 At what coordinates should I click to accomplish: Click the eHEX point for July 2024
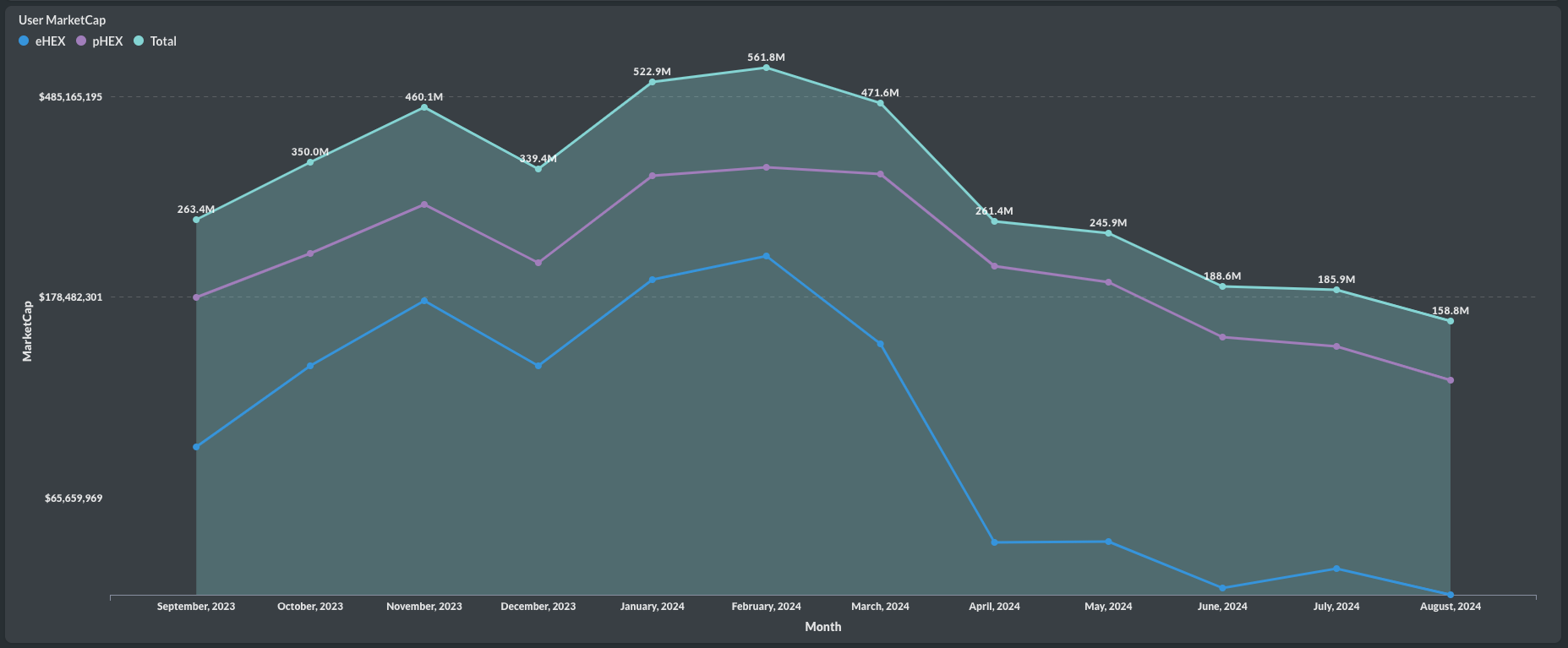click(x=1336, y=569)
